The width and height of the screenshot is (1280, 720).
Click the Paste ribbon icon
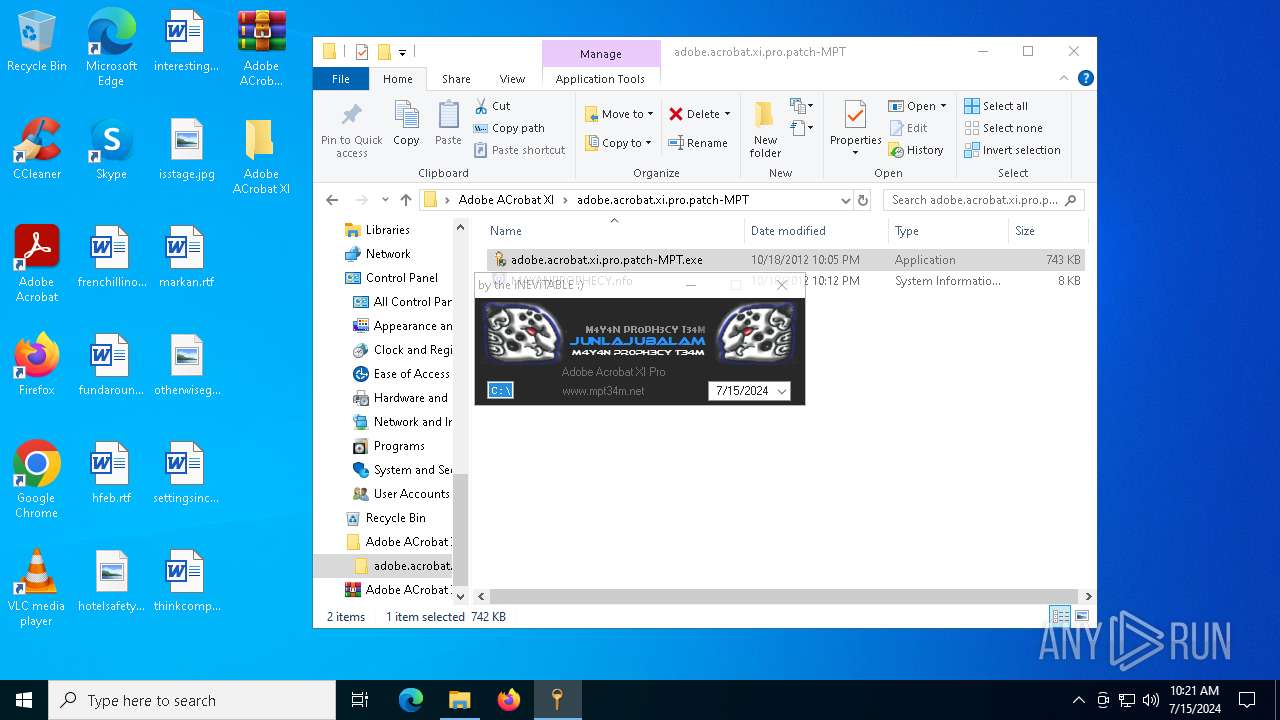(x=448, y=115)
